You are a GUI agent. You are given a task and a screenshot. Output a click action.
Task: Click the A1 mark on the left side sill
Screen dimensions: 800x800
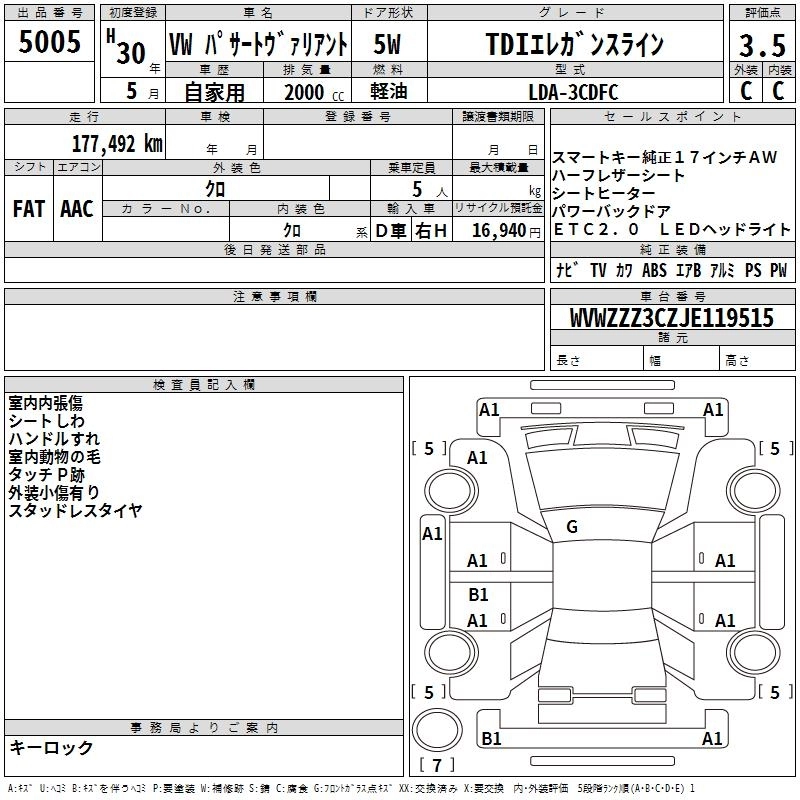[x=432, y=534]
